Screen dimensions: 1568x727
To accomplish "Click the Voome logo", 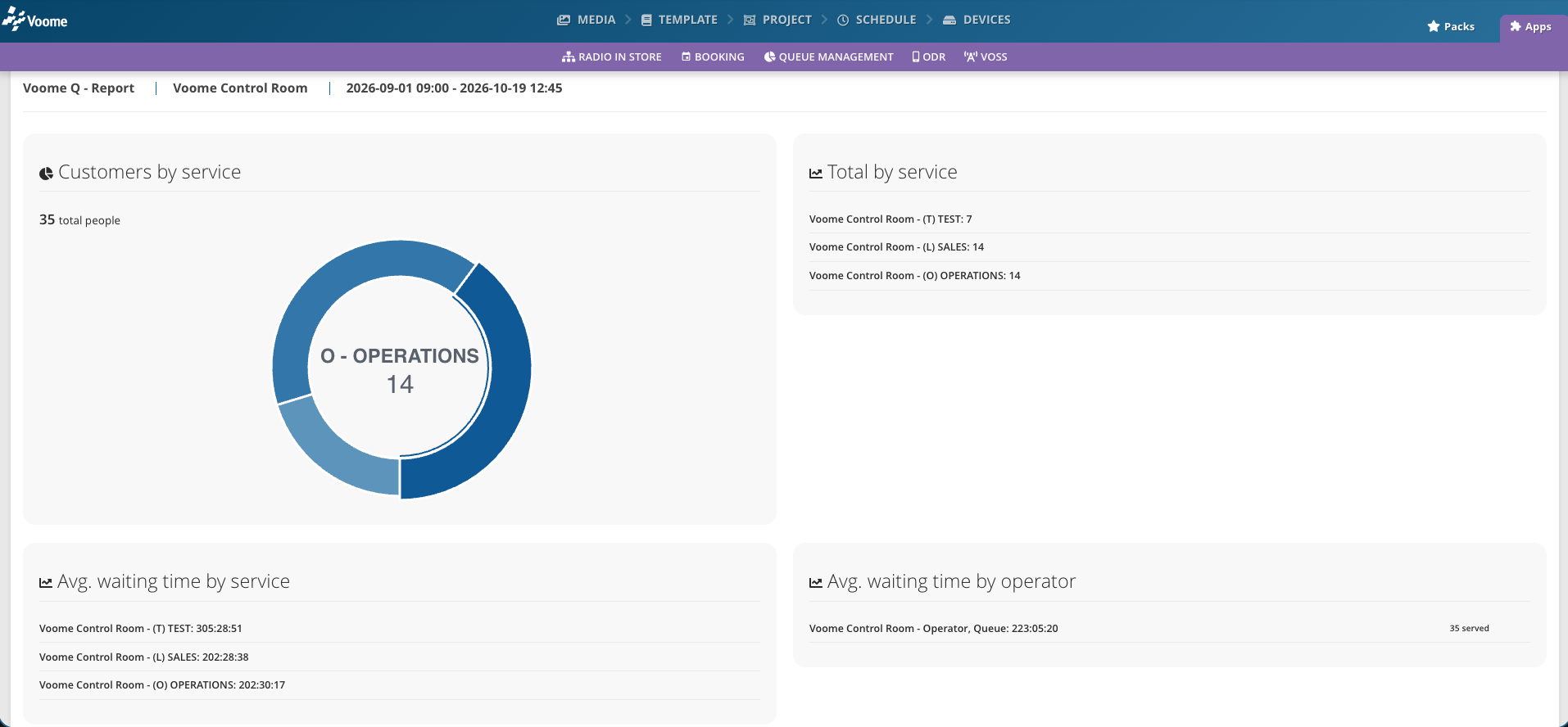I will [x=34, y=20].
